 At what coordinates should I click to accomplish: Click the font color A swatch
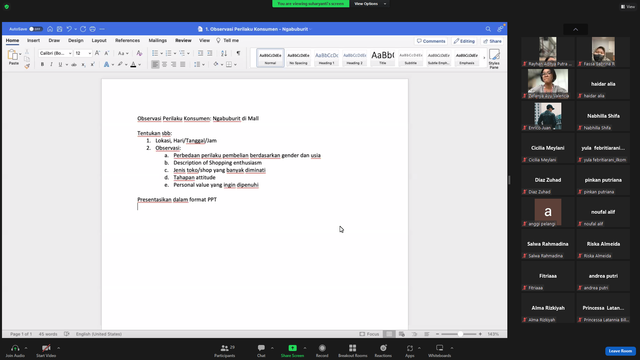click(x=133, y=64)
